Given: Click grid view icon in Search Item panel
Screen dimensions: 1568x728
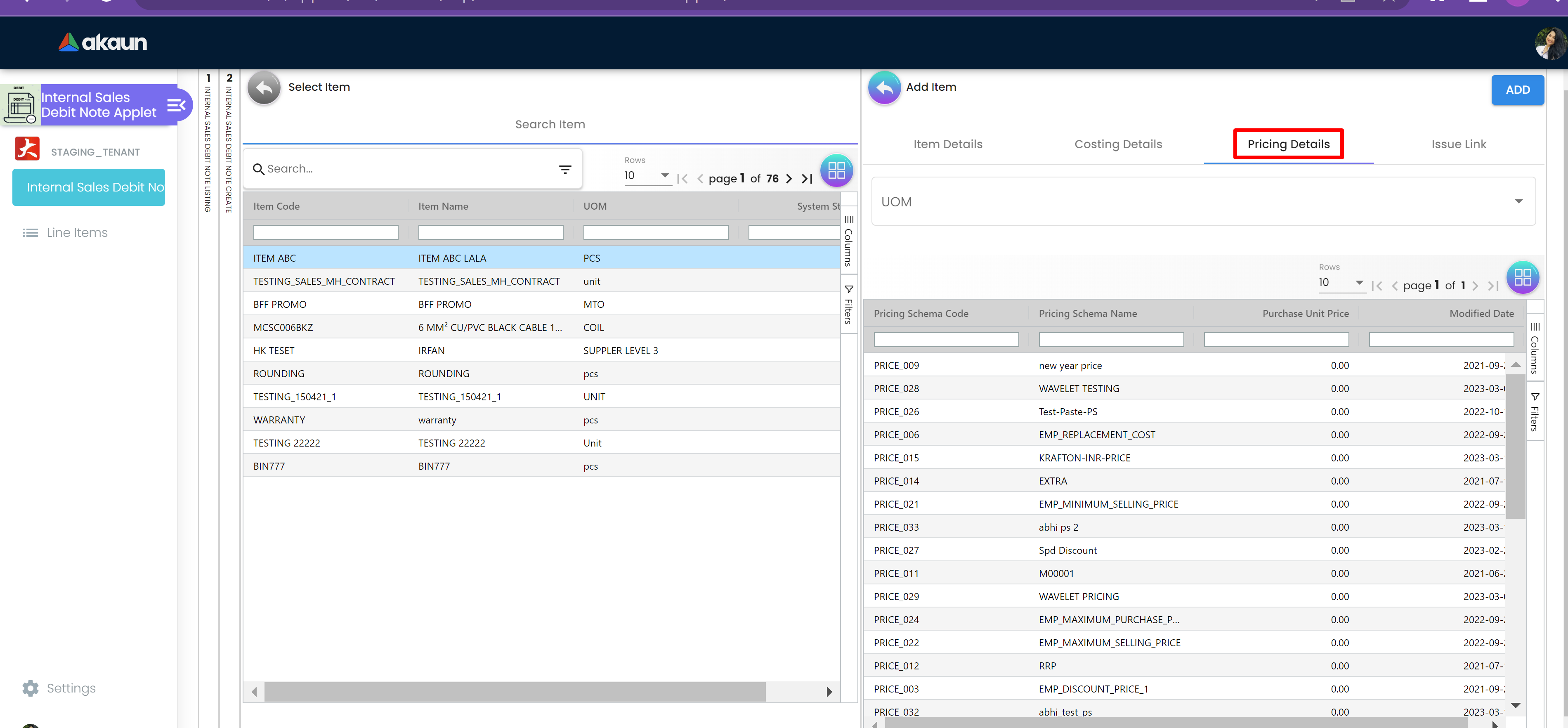Looking at the screenshot, I should (x=836, y=170).
